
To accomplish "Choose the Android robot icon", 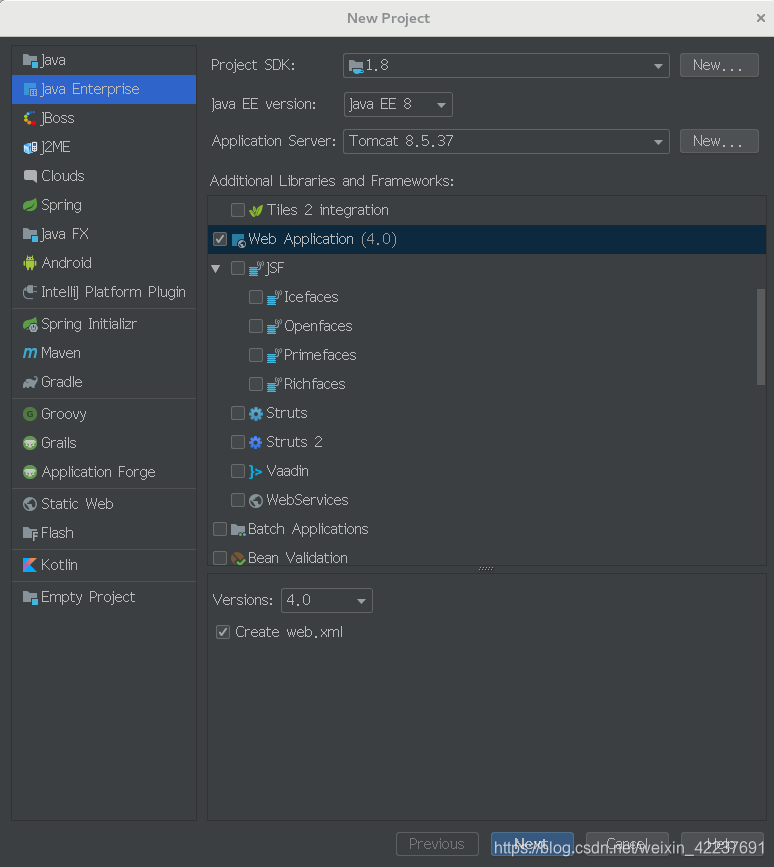I will point(30,263).
